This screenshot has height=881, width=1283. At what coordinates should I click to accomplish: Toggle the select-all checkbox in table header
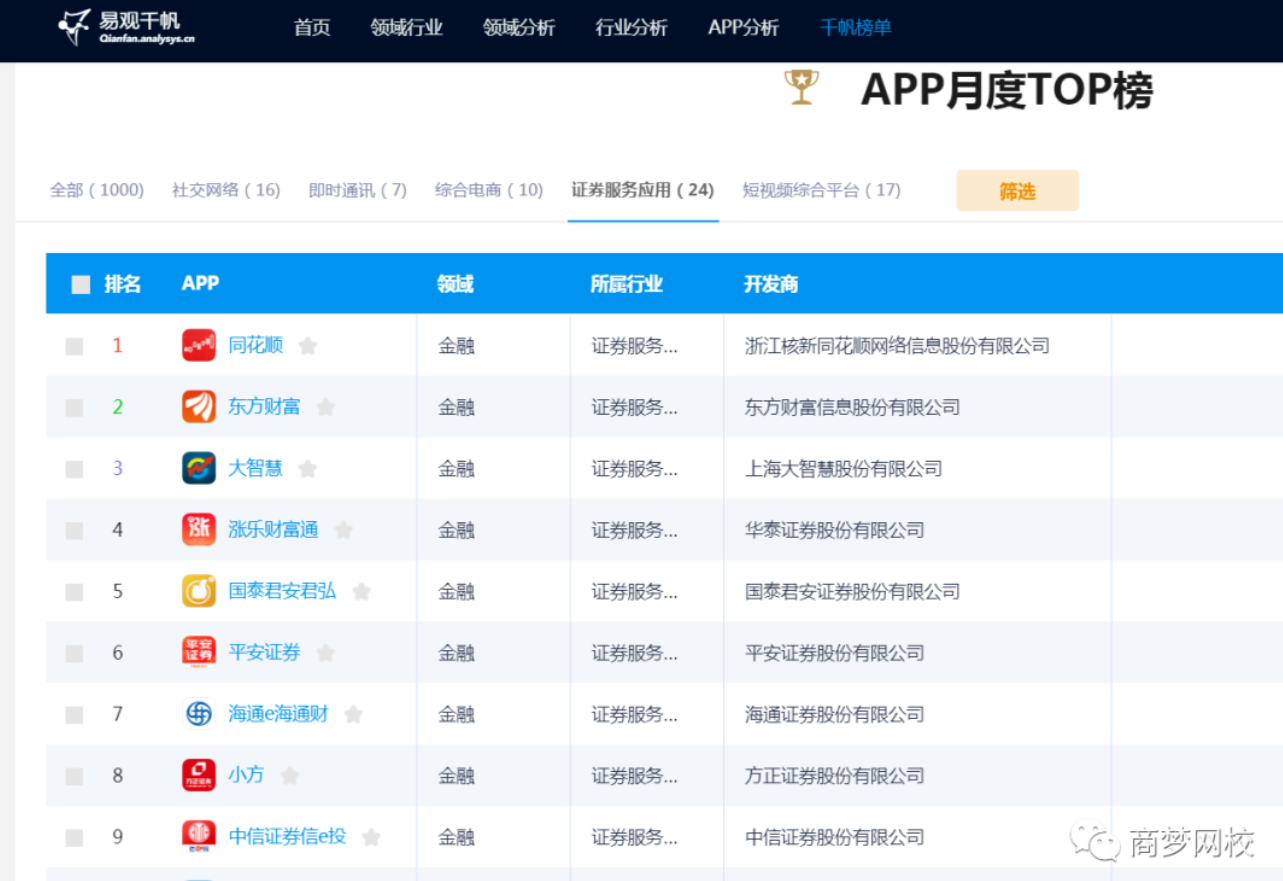(81, 285)
